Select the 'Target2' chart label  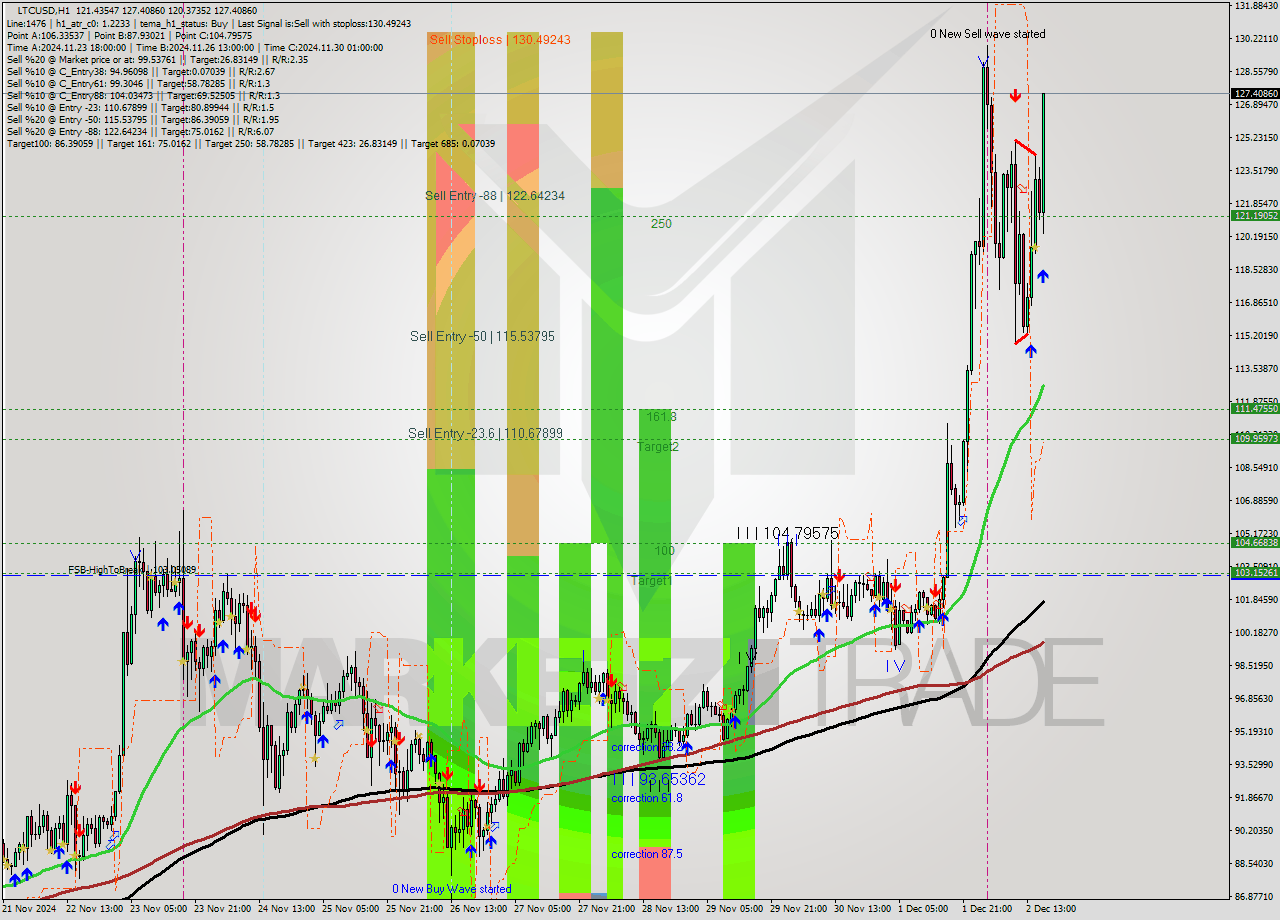[x=658, y=447]
